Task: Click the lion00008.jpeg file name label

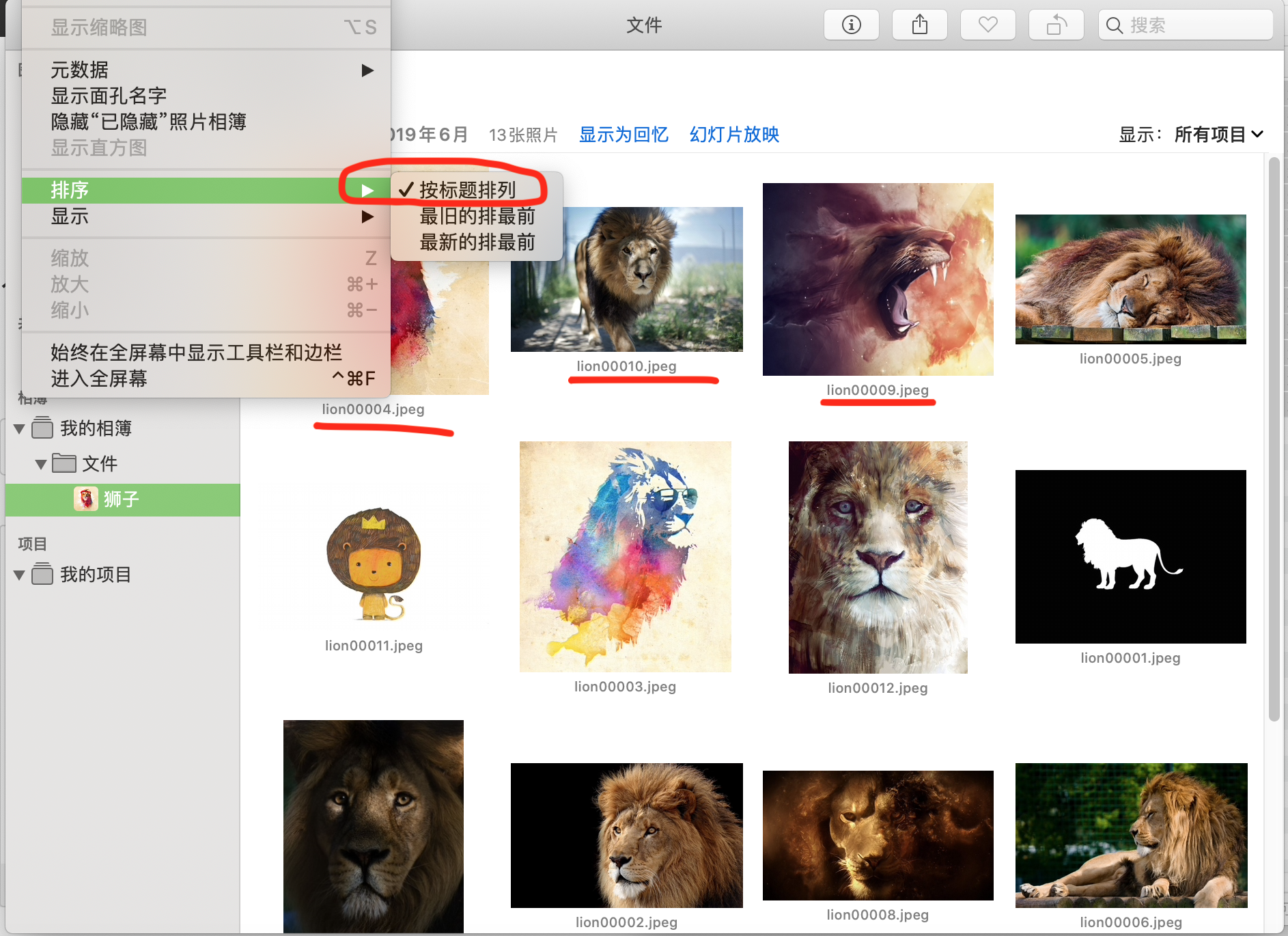Action: [x=878, y=915]
